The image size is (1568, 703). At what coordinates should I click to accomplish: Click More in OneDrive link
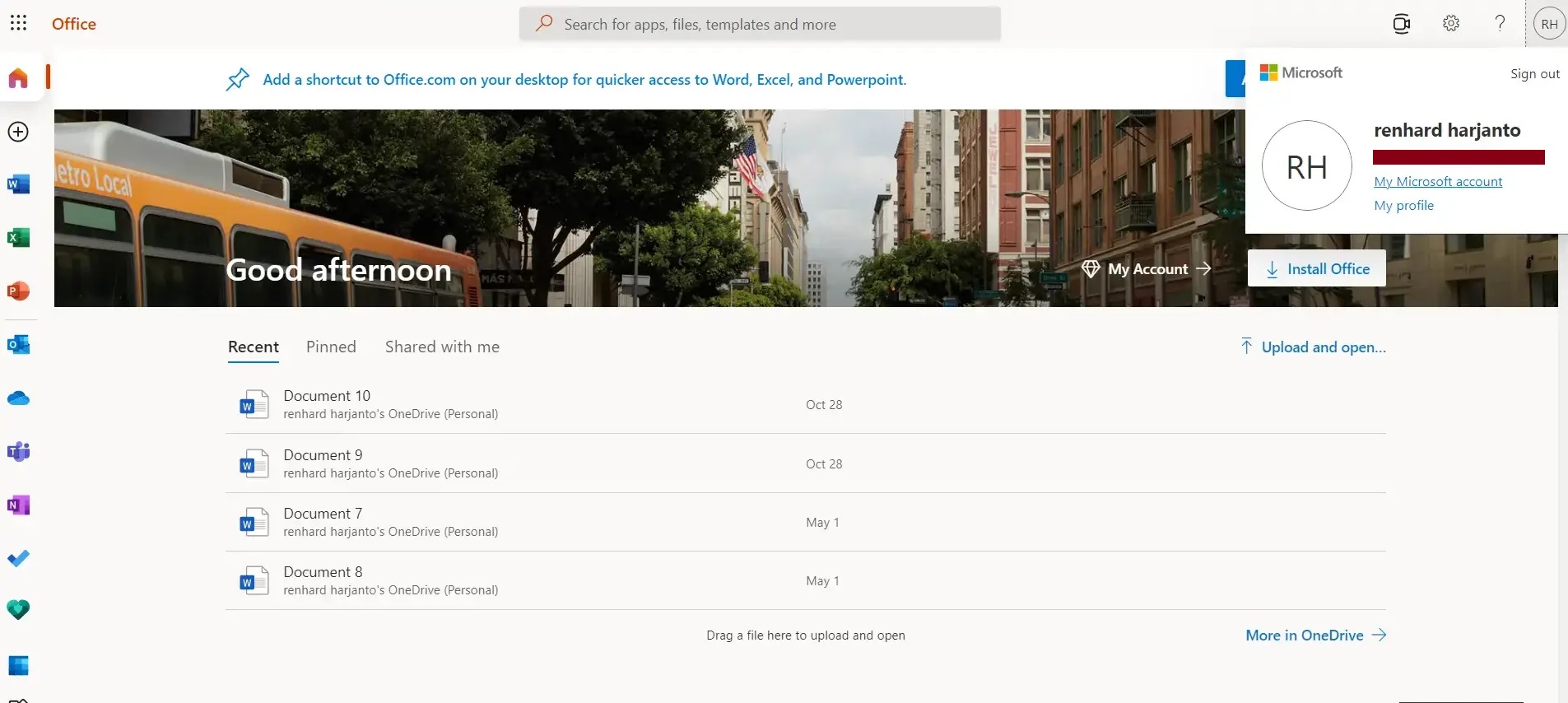point(1316,635)
